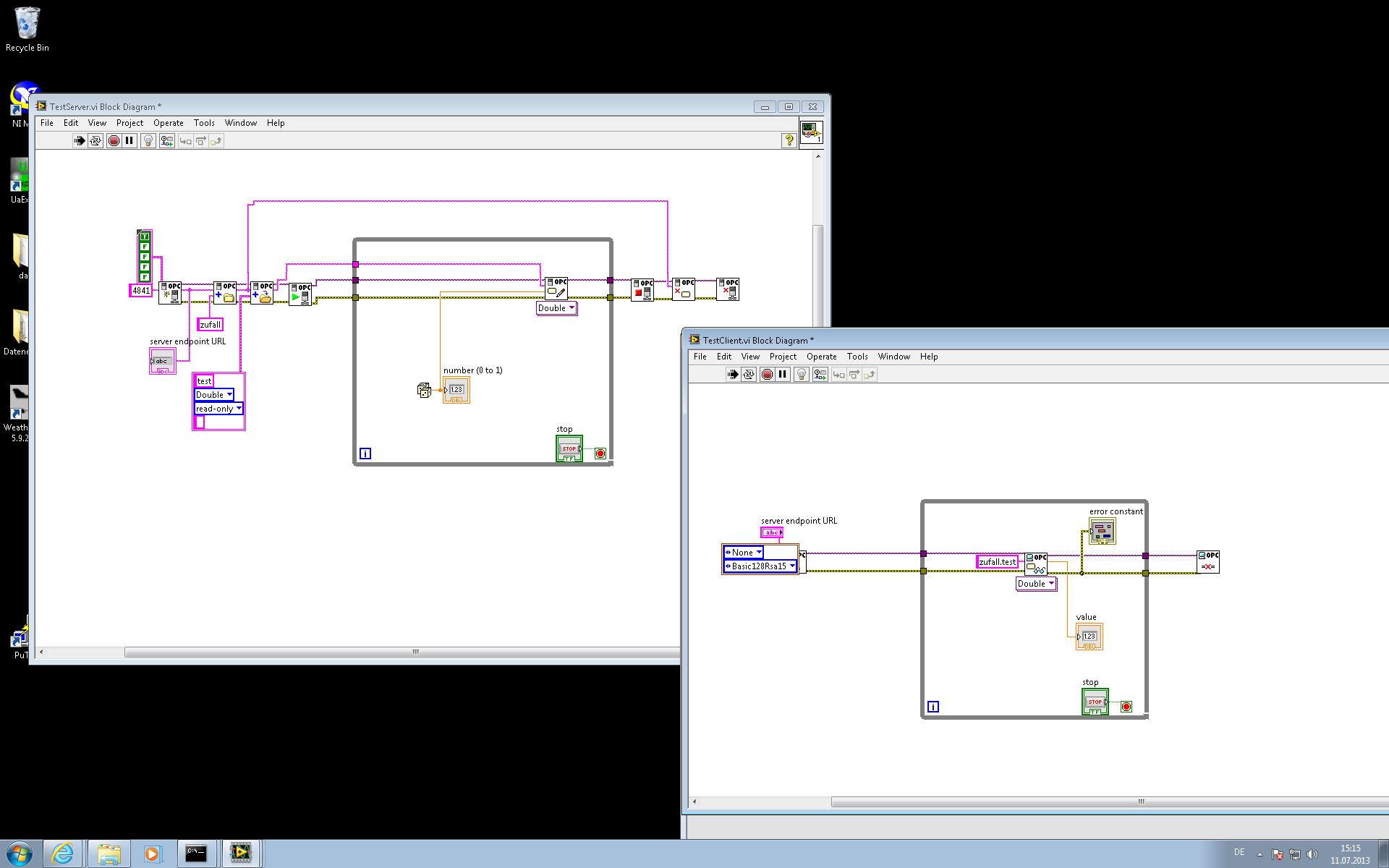This screenshot has height=868, width=1389.
Task: Click the zufall.test string constant
Action: point(997,562)
